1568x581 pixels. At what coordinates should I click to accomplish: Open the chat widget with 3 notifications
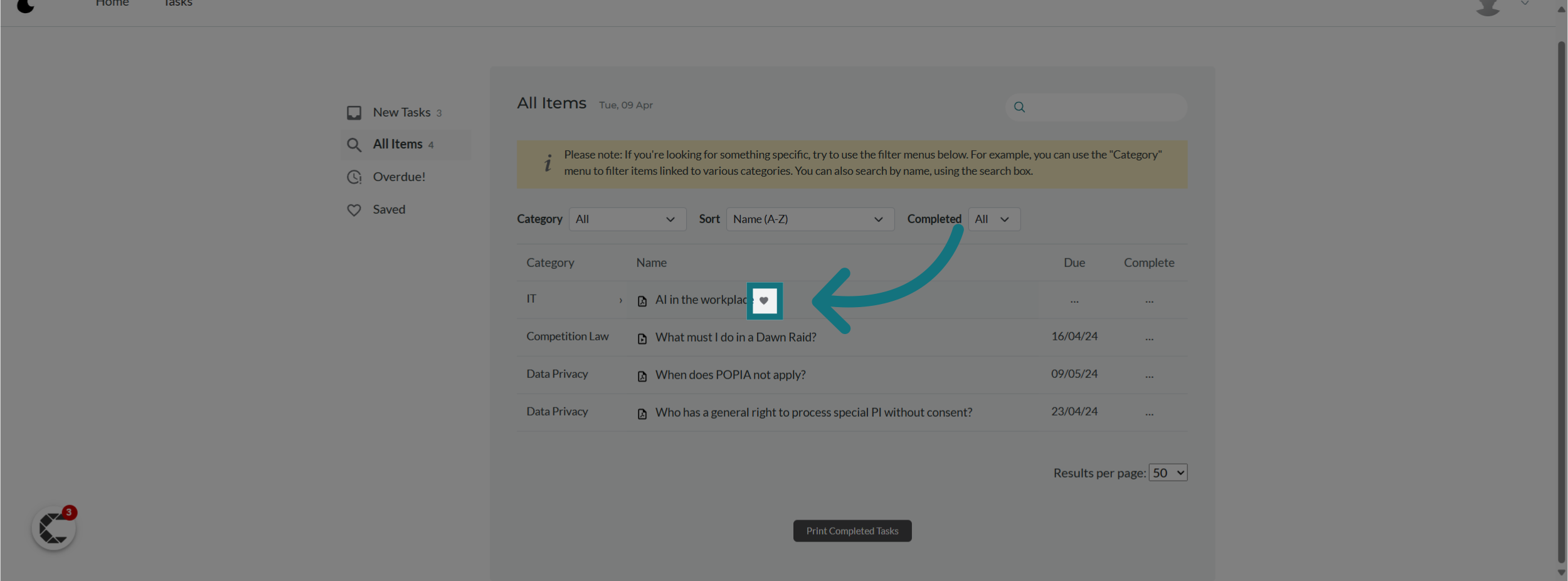[x=54, y=528]
